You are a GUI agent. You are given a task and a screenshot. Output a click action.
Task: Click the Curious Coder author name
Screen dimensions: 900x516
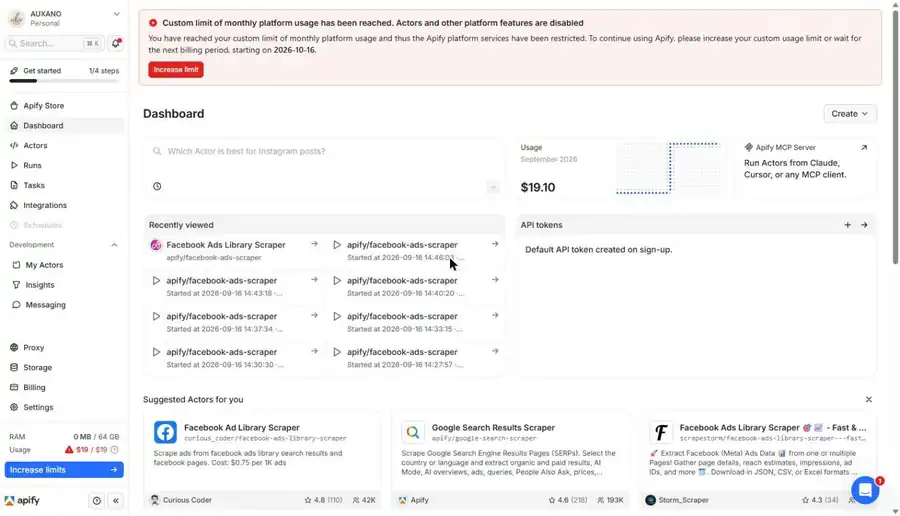pyautogui.click(x=187, y=500)
